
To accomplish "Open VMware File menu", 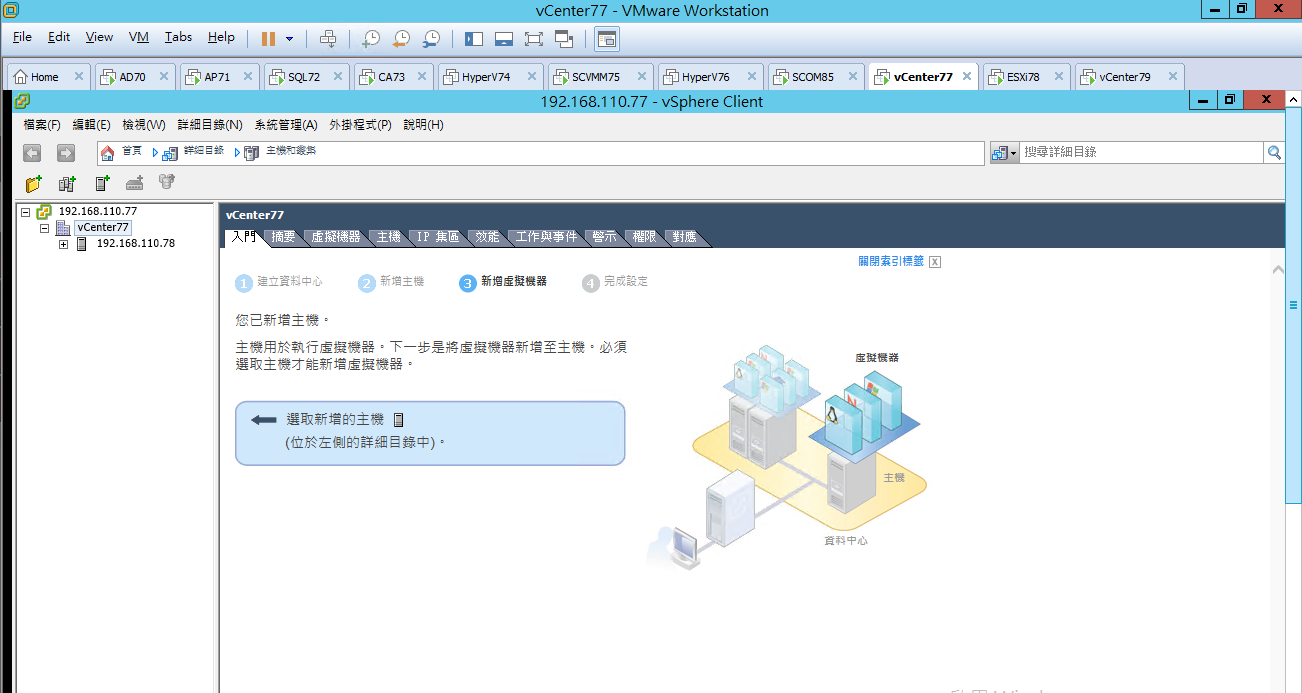I will (x=23, y=37).
